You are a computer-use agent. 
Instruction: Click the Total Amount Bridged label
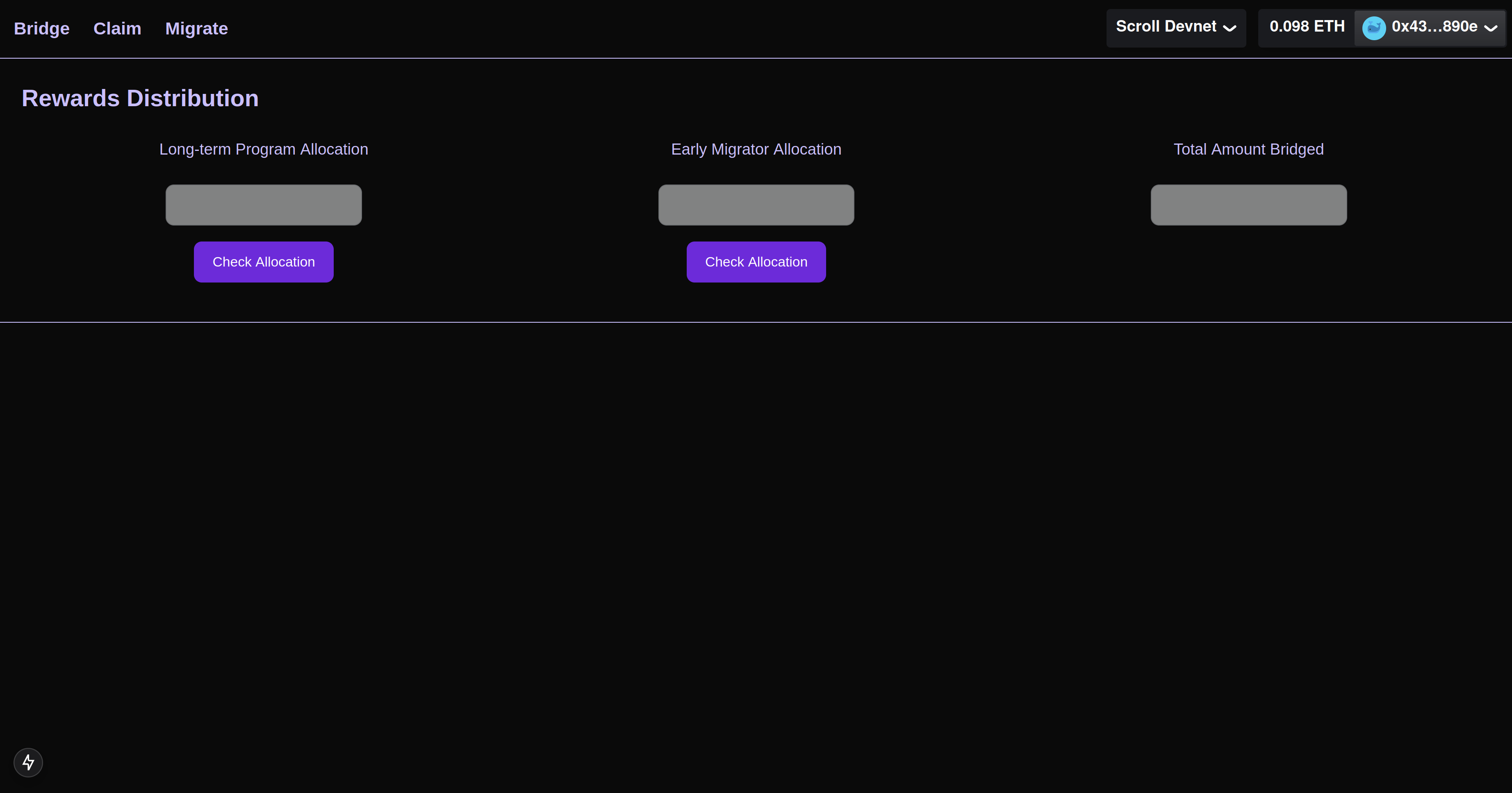point(1248,149)
